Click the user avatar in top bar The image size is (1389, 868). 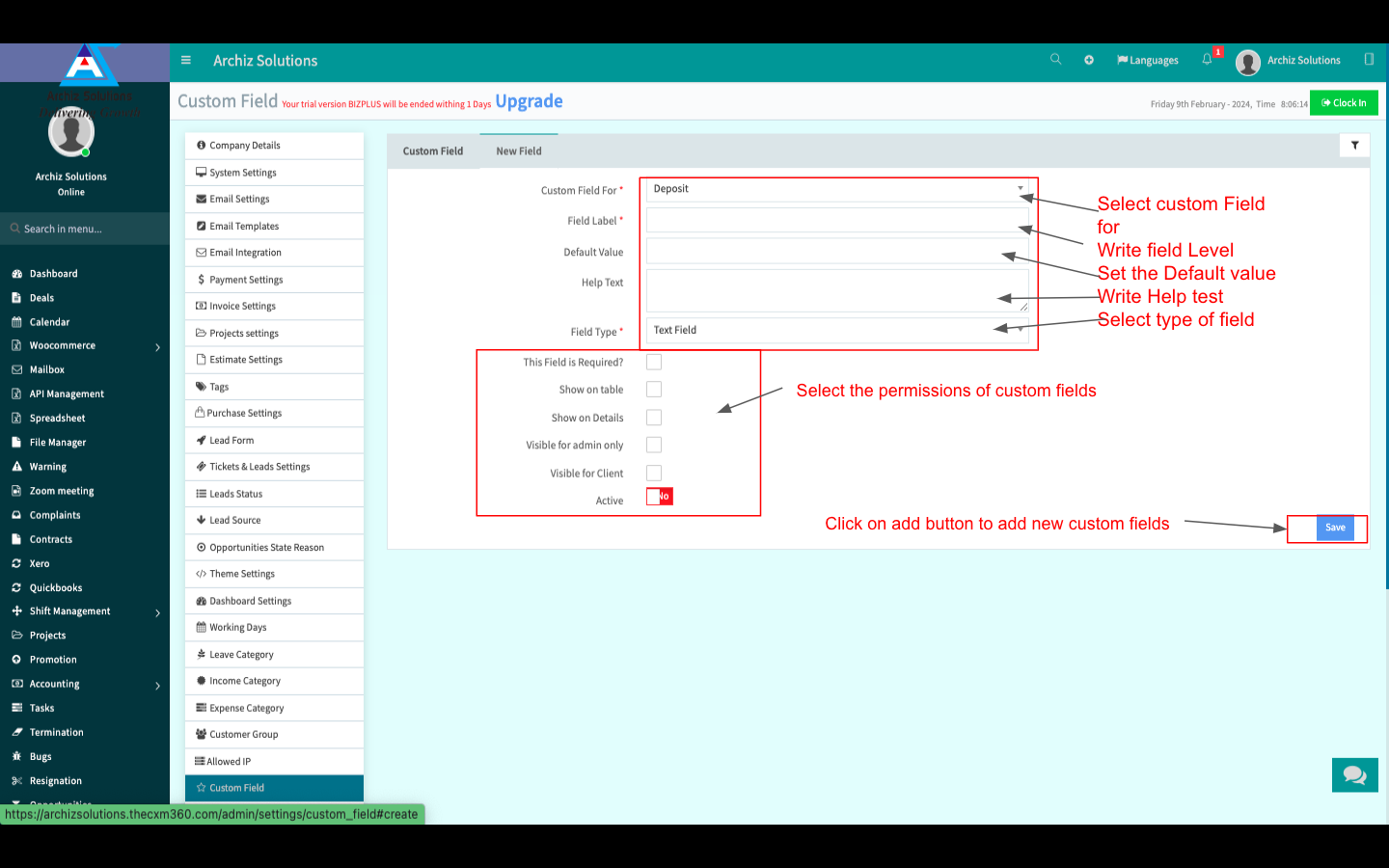pyautogui.click(x=1248, y=63)
